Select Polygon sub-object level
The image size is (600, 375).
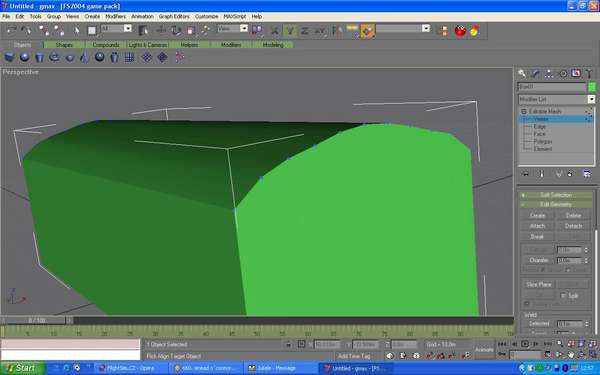pyautogui.click(x=543, y=142)
